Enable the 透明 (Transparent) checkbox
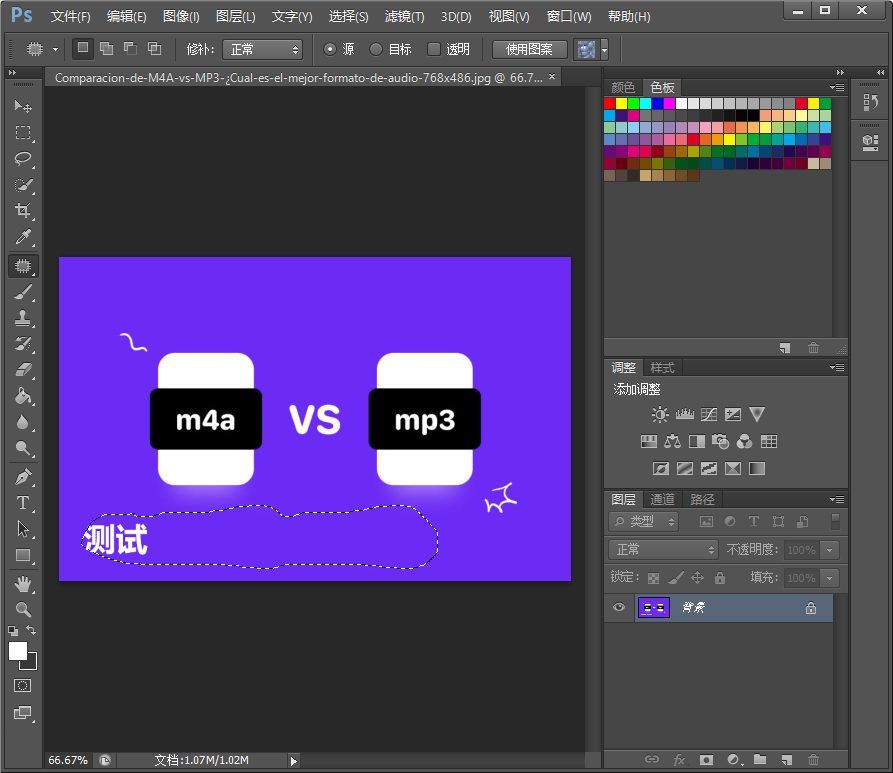The width and height of the screenshot is (893, 773). [434, 49]
